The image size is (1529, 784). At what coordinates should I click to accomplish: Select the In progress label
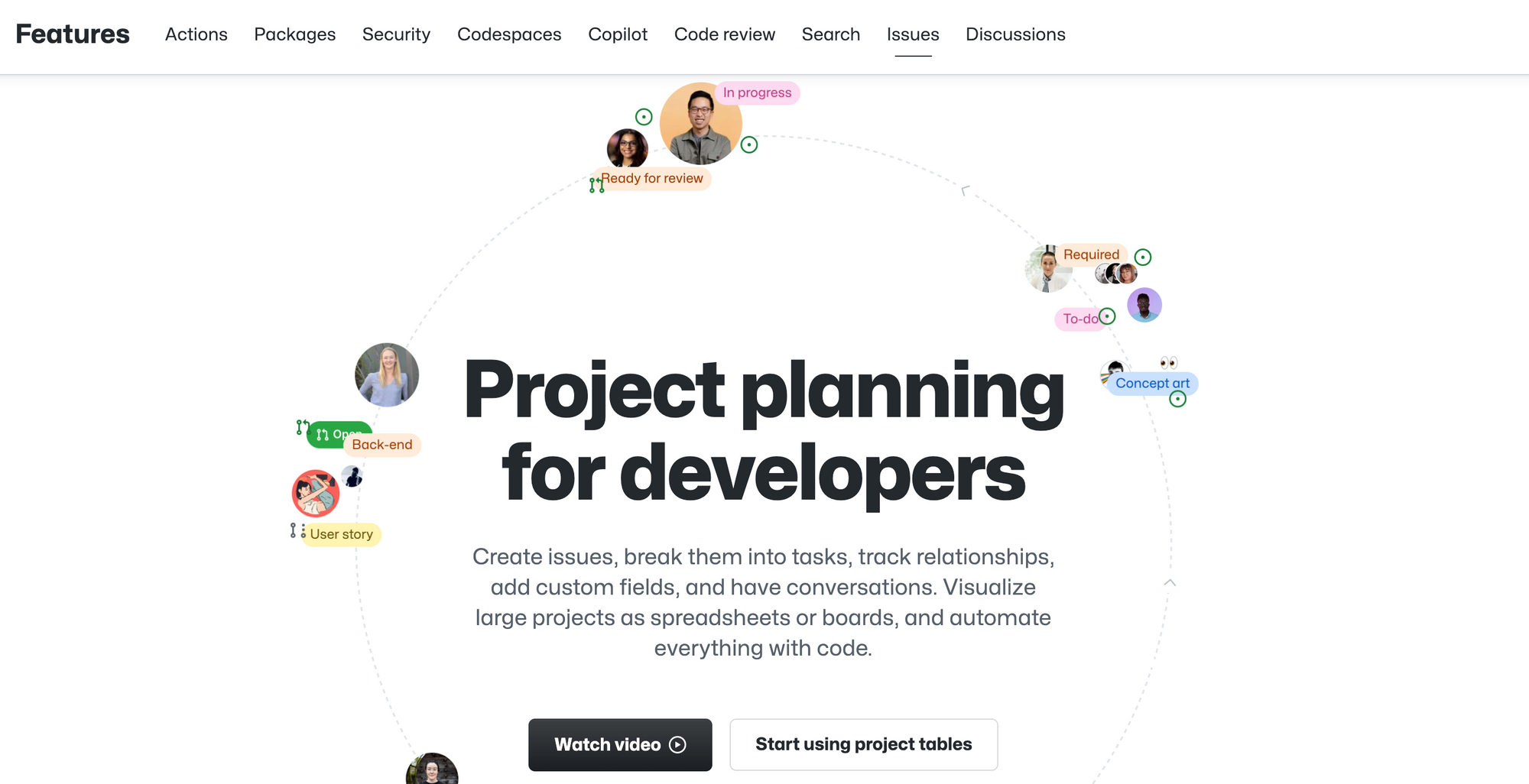pyautogui.click(x=757, y=92)
